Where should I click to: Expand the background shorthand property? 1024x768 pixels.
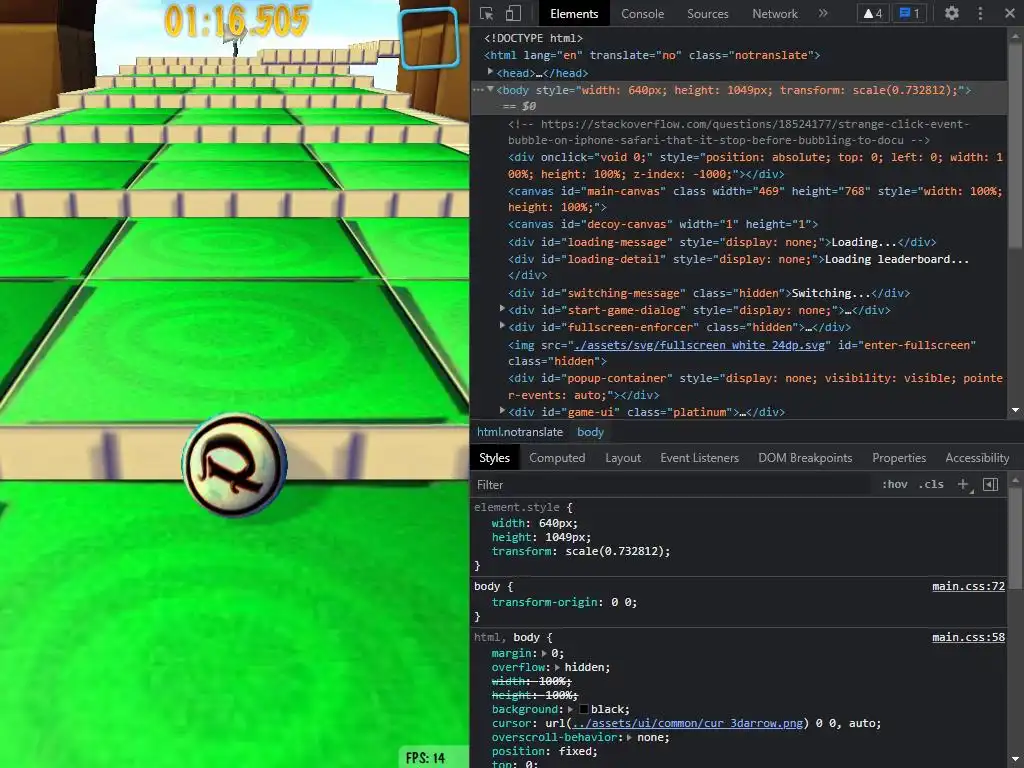coord(571,709)
